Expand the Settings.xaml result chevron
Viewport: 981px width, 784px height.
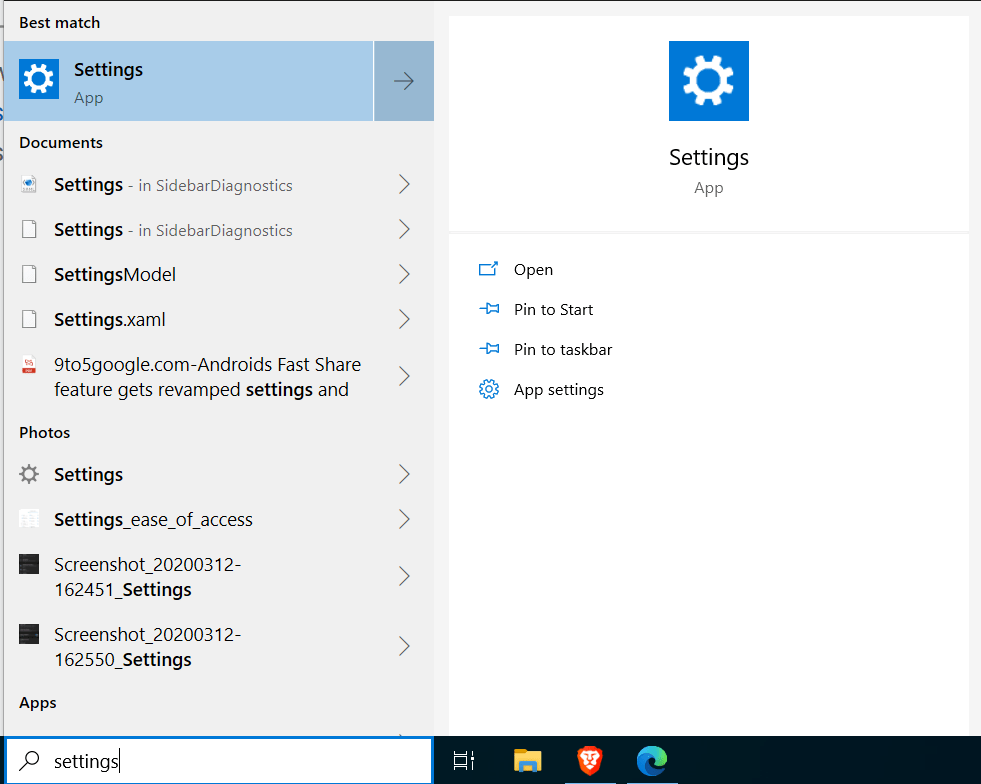(x=404, y=319)
